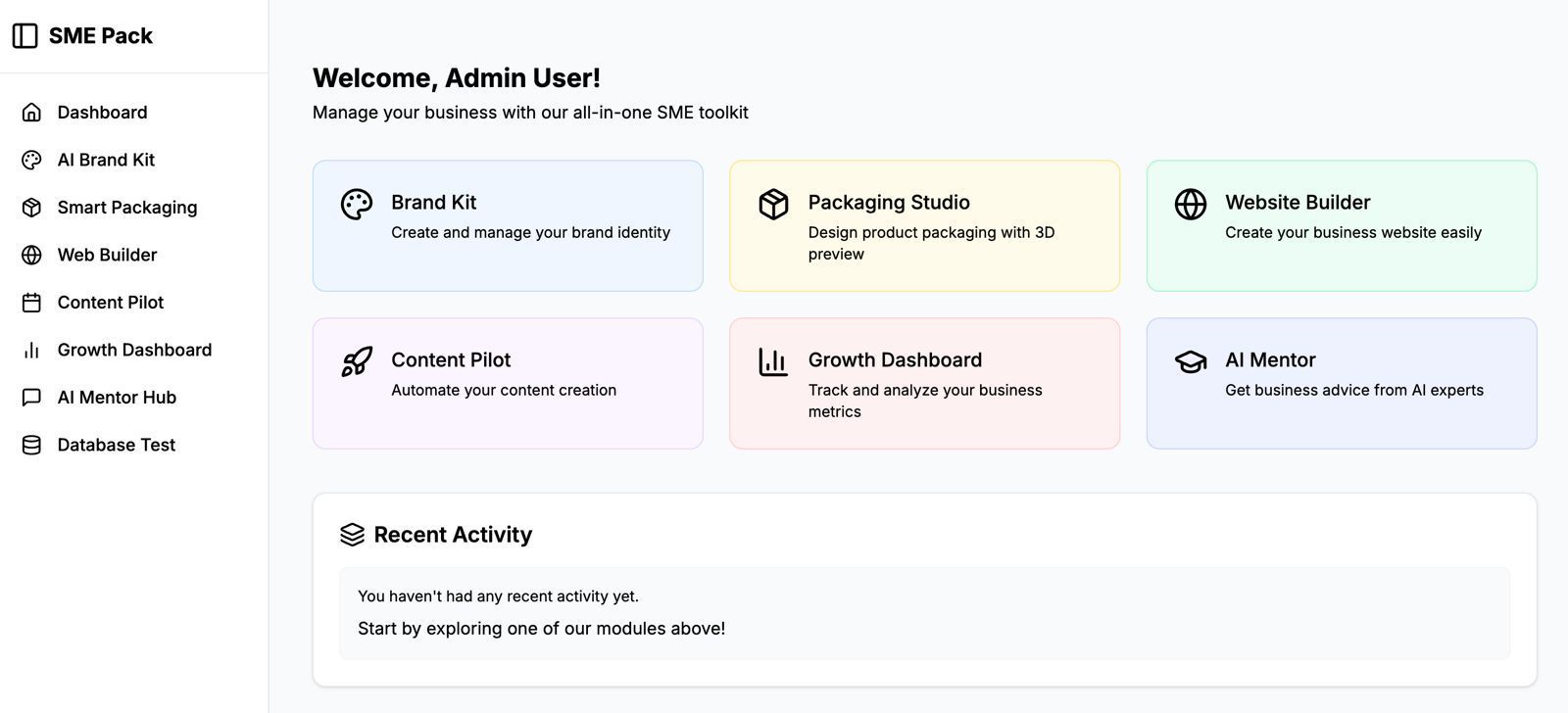The width and height of the screenshot is (1568, 713).
Task: Click the box icon beside Smart Packaging
Action: click(x=31, y=208)
